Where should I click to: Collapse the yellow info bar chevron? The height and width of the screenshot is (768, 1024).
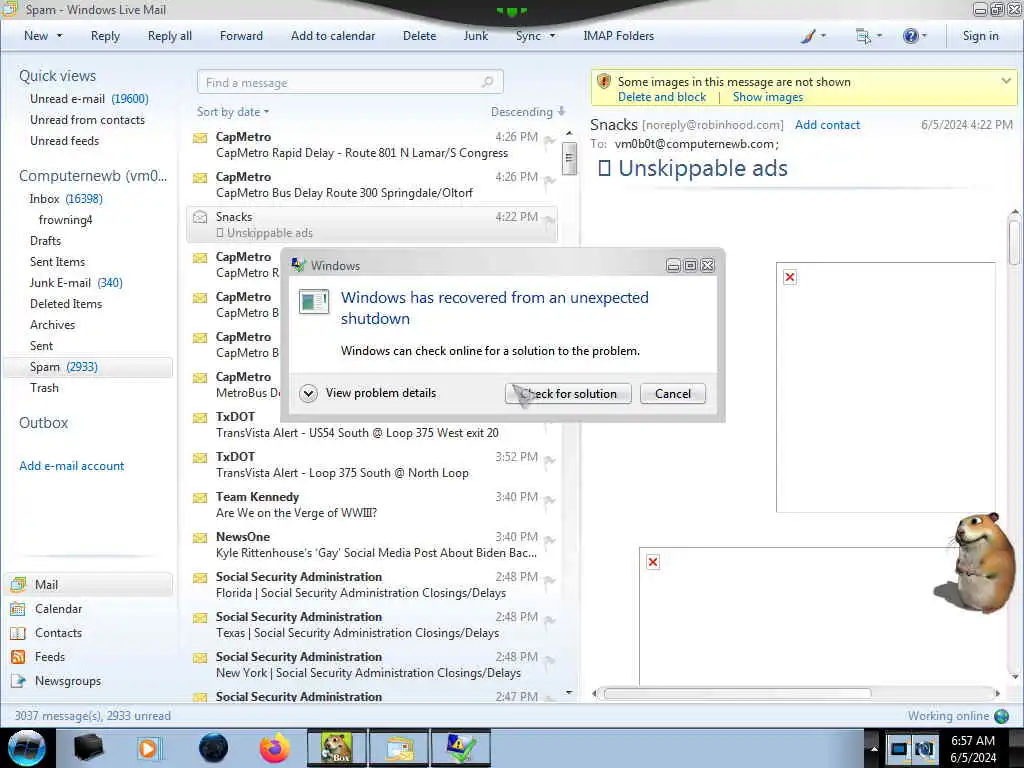[x=1006, y=81]
